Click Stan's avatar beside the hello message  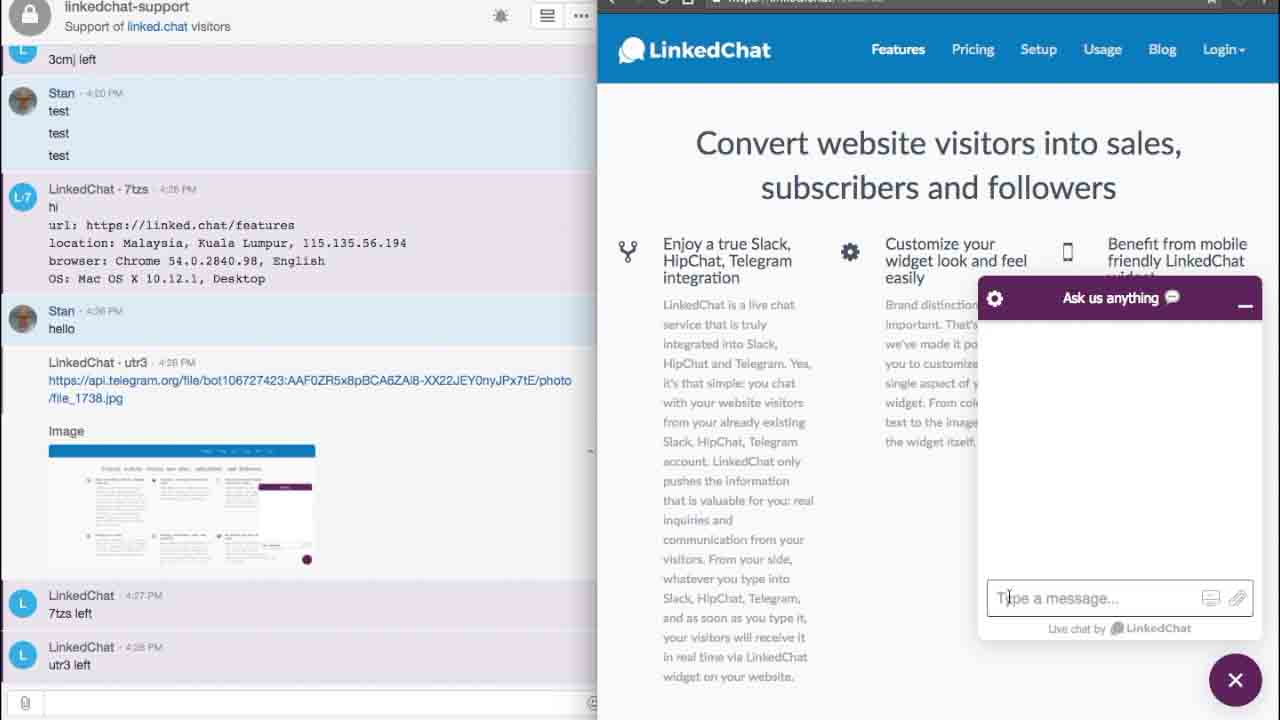(x=23, y=319)
